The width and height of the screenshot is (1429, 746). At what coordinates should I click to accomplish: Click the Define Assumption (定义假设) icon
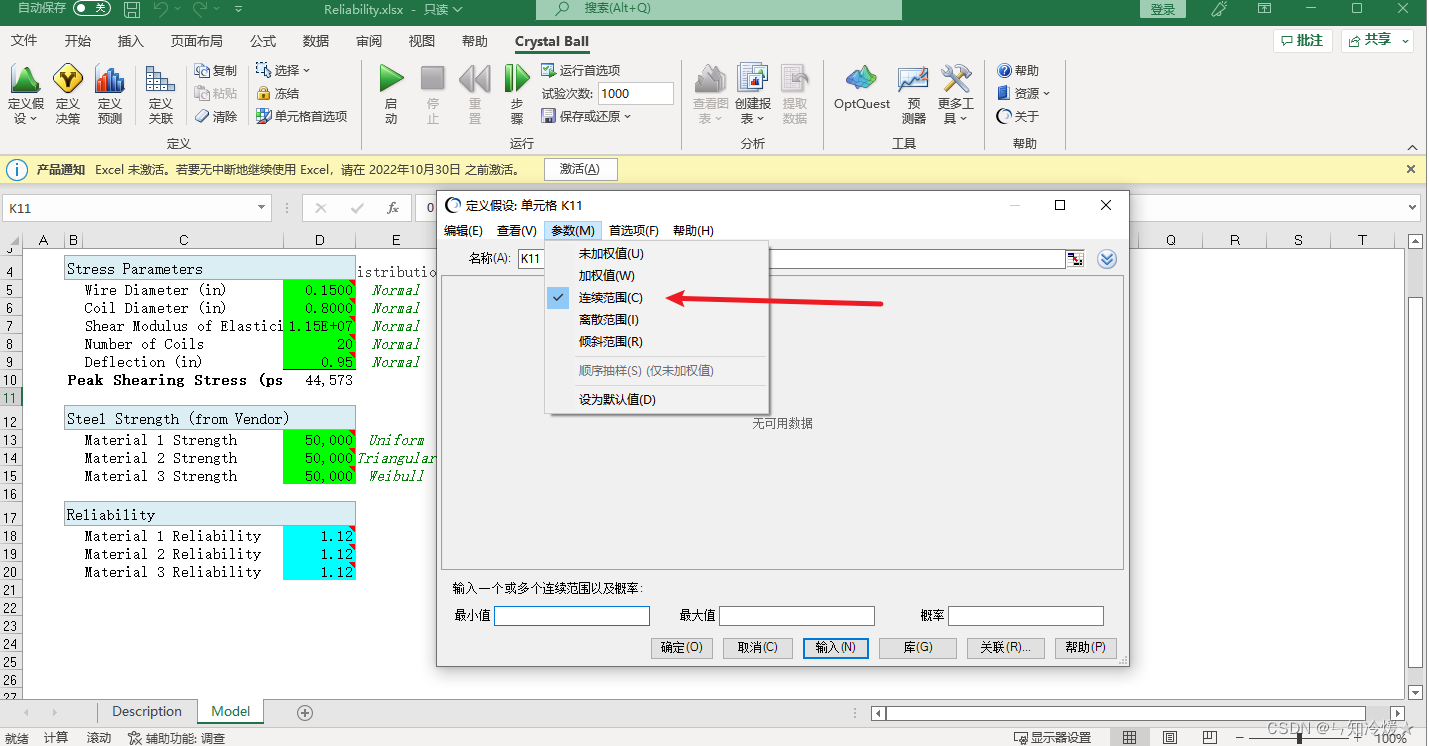coord(26,94)
